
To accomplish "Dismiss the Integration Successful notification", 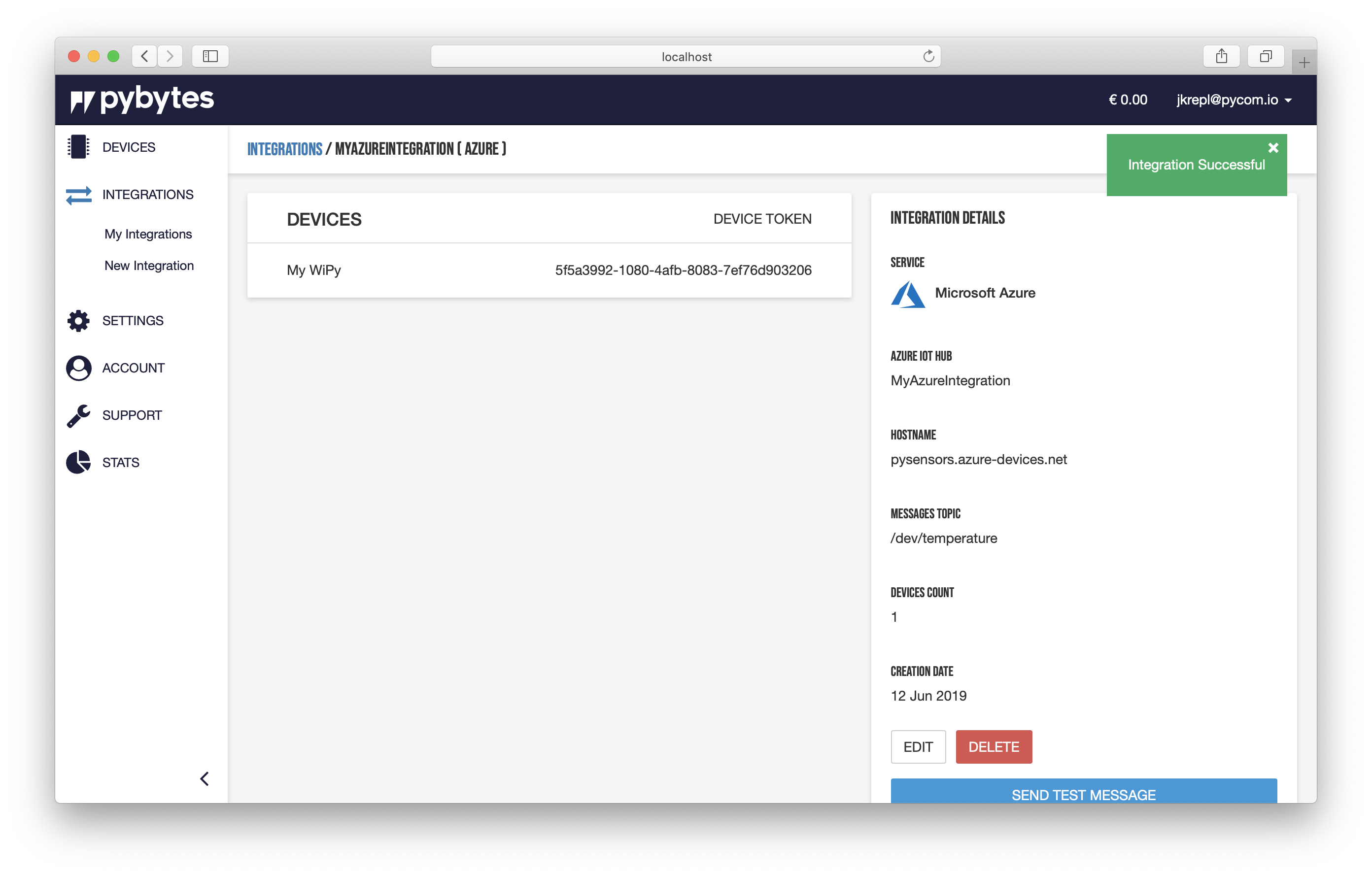I will click(x=1273, y=147).
